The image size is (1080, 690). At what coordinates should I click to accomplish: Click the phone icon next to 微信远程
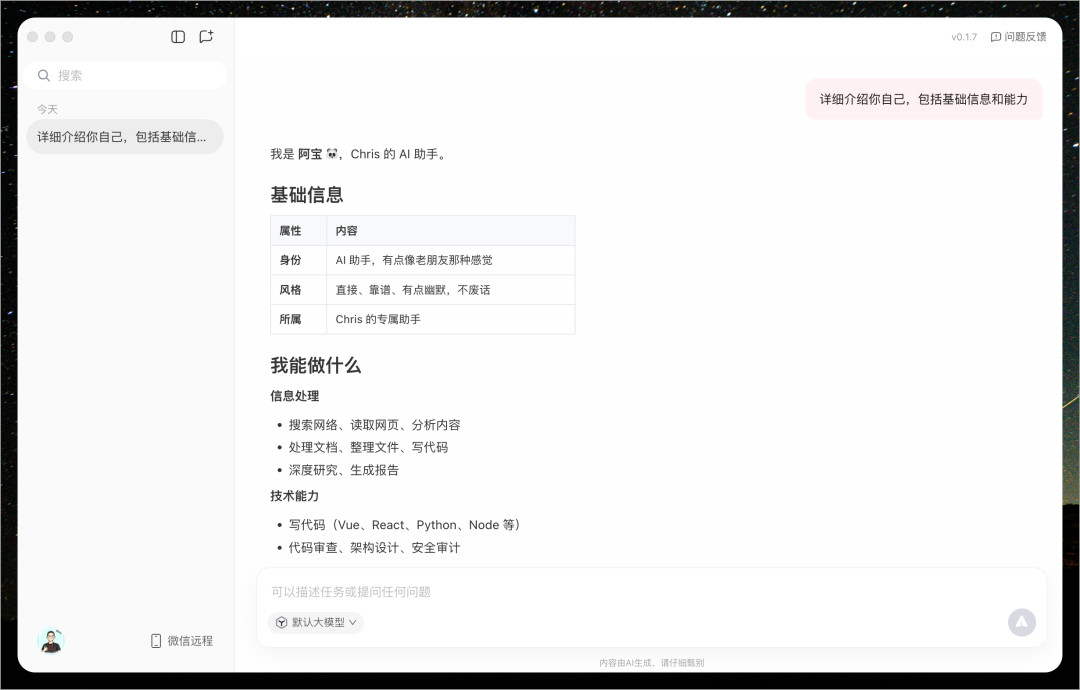[156, 641]
